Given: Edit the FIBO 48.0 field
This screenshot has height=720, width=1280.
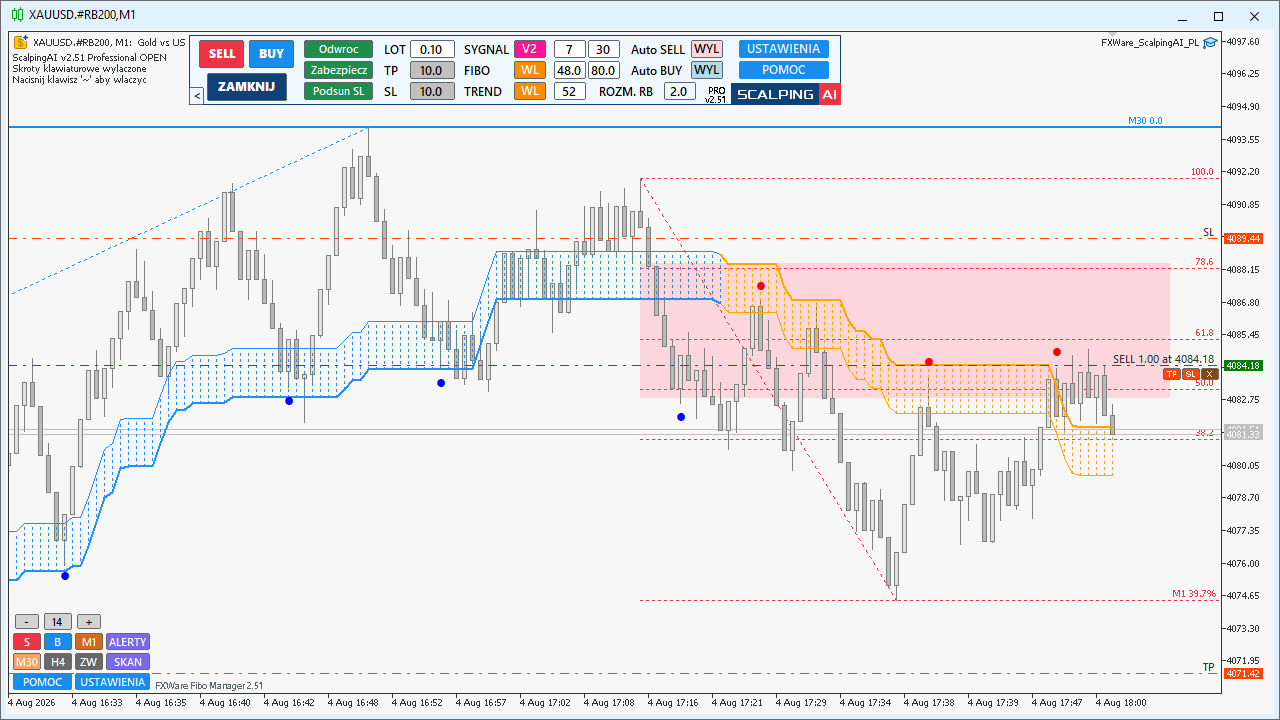Looking at the screenshot, I should pos(570,70).
